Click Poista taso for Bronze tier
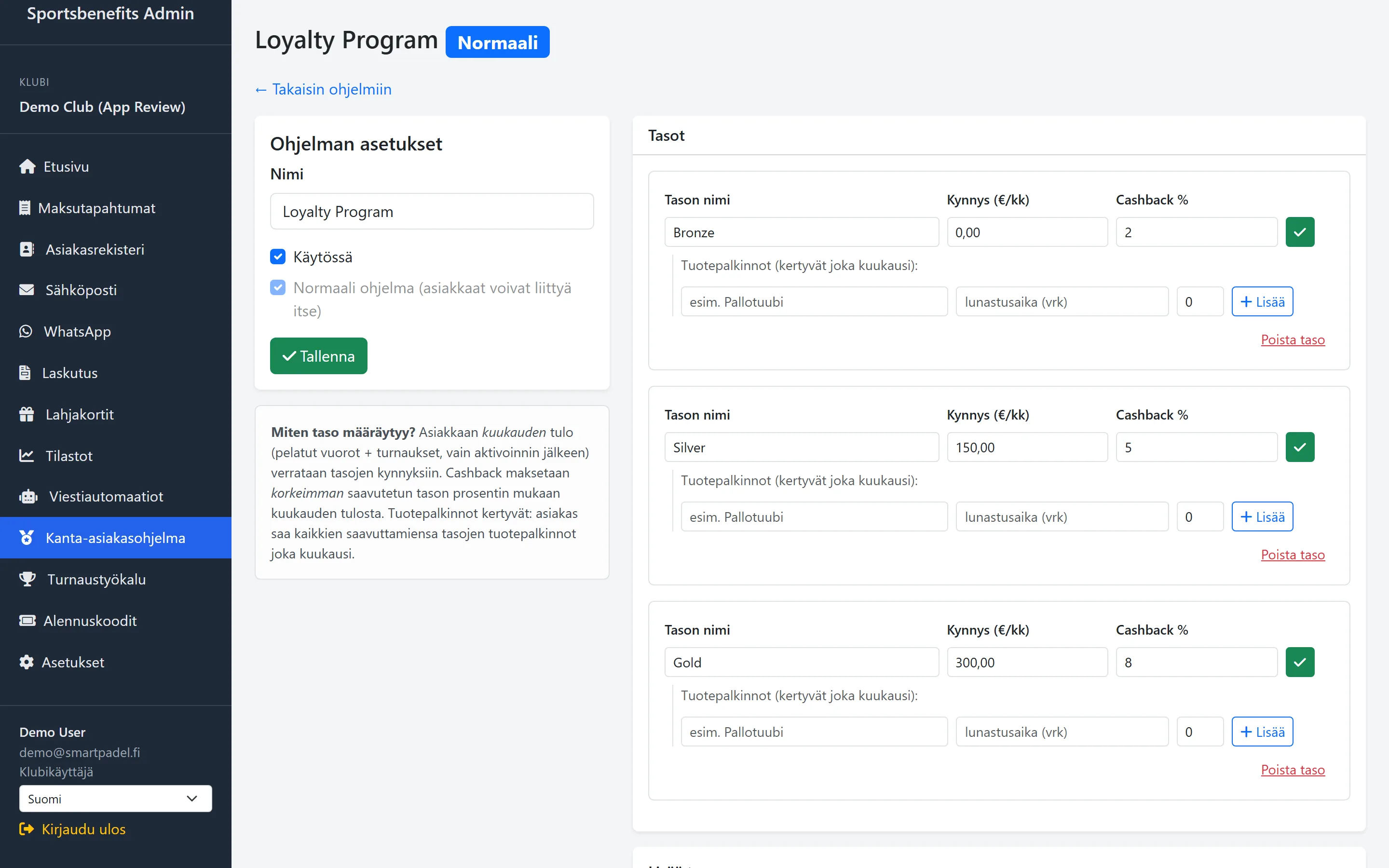This screenshot has height=868, width=1389. (1293, 339)
